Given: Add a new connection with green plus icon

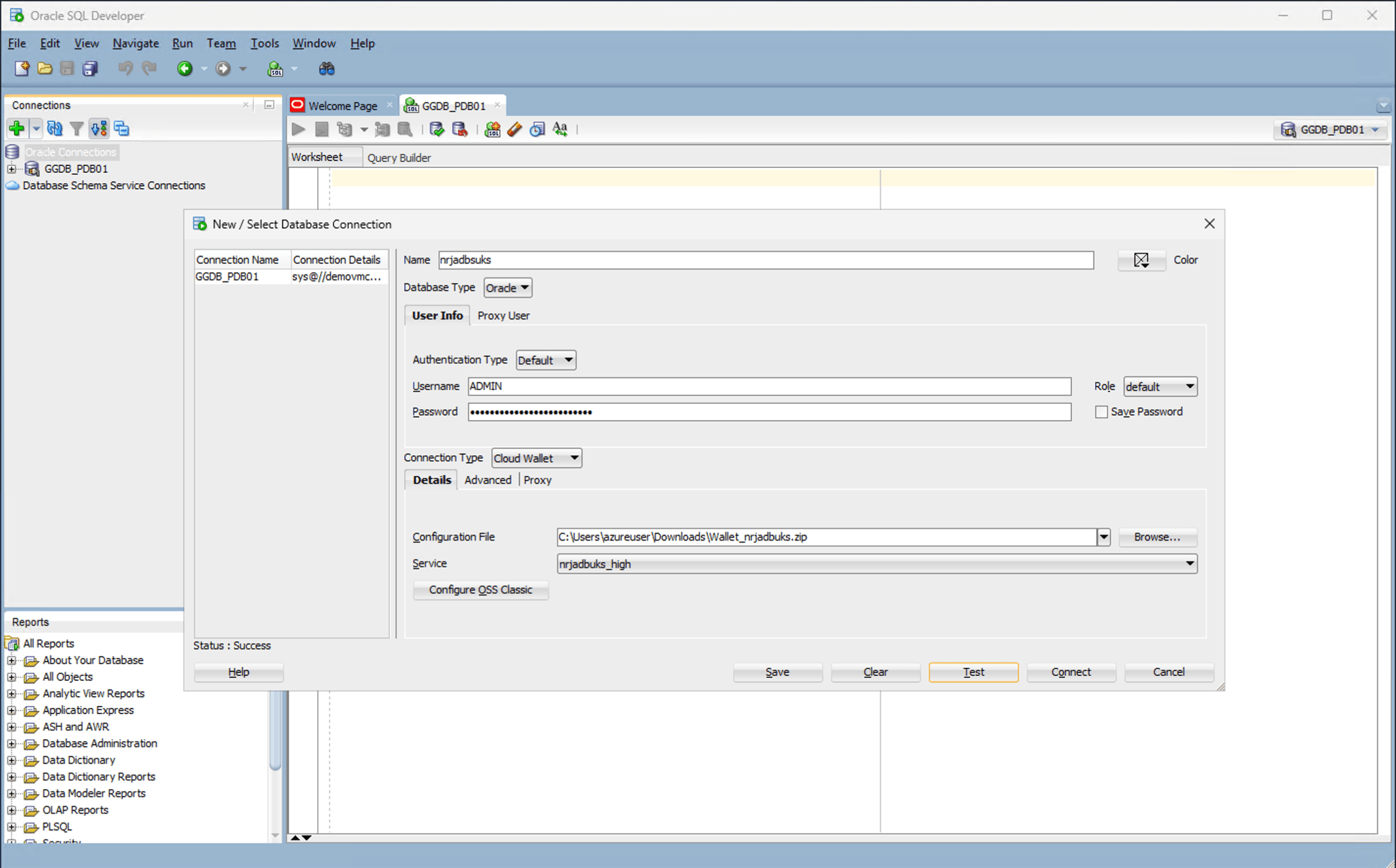Looking at the screenshot, I should 16,128.
